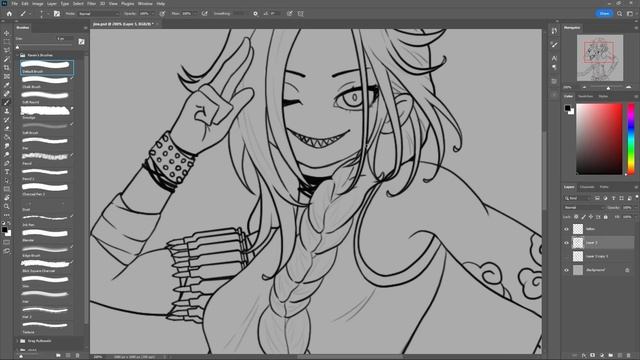Viewport: 640px width, 360px height.
Task: Open the Edit menu
Action: pos(25,4)
